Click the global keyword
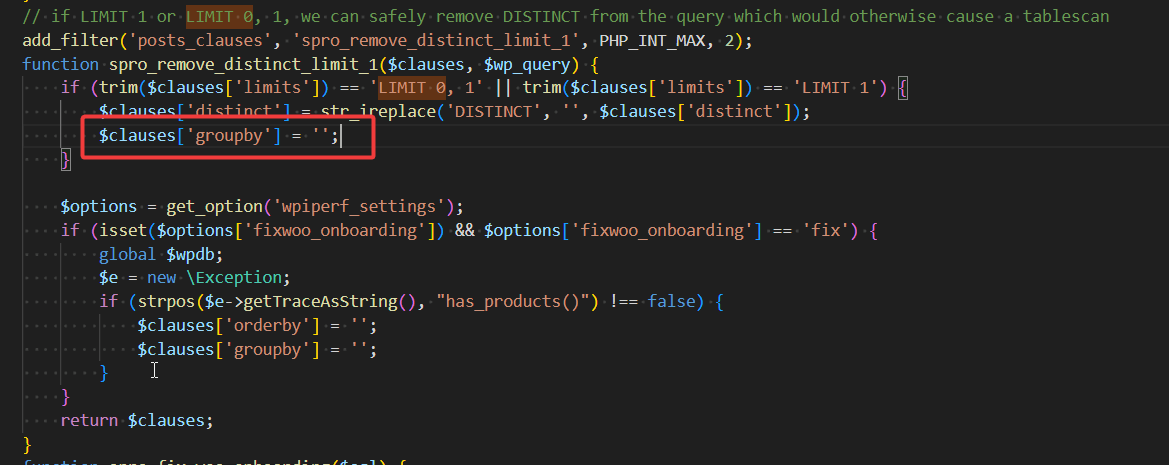 coord(127,254)
